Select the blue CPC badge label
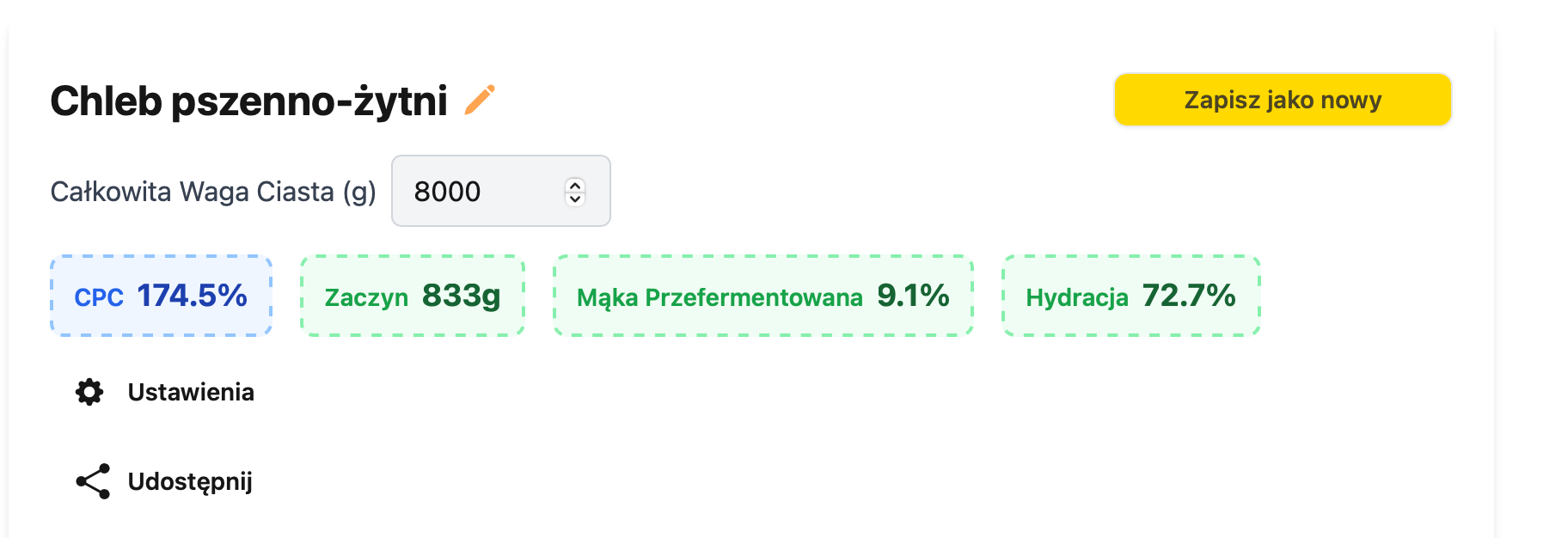This screenshot has width=1568, height=538. [x=99, y=297]
